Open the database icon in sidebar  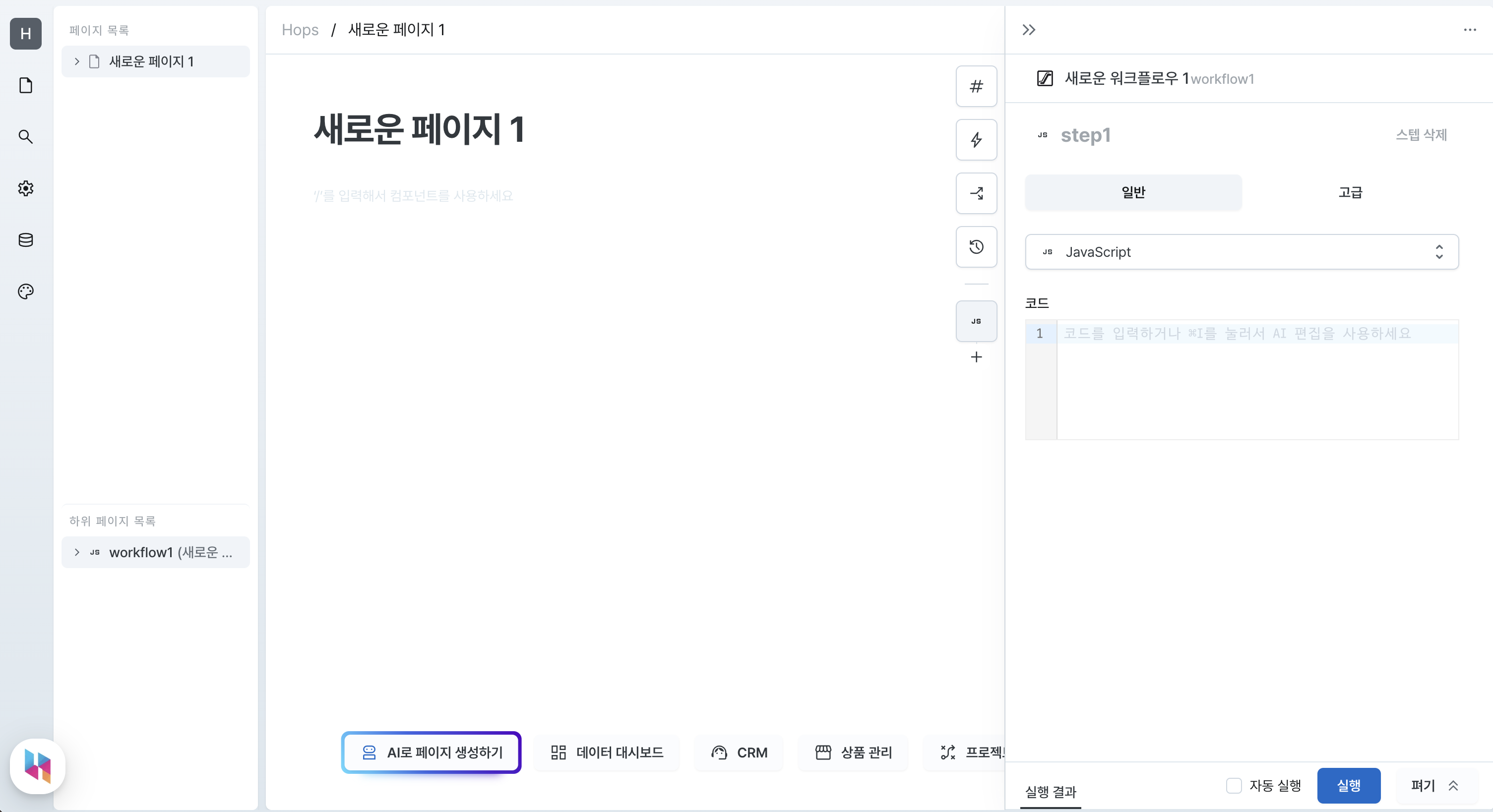(25, 240)
